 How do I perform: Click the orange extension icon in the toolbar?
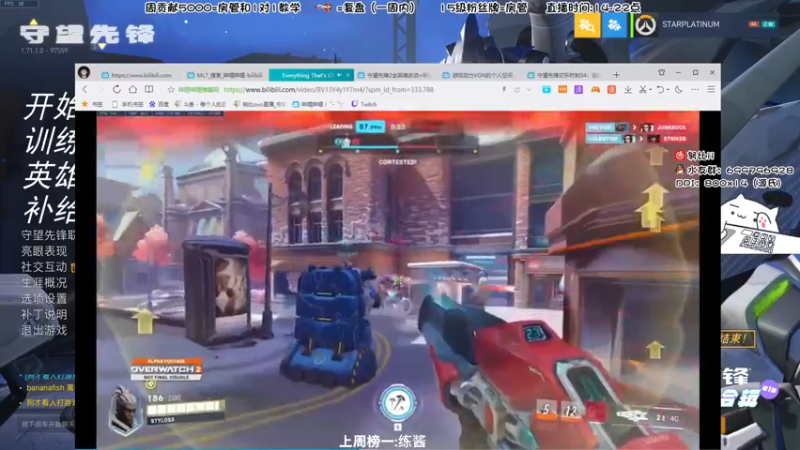(562, 89)
